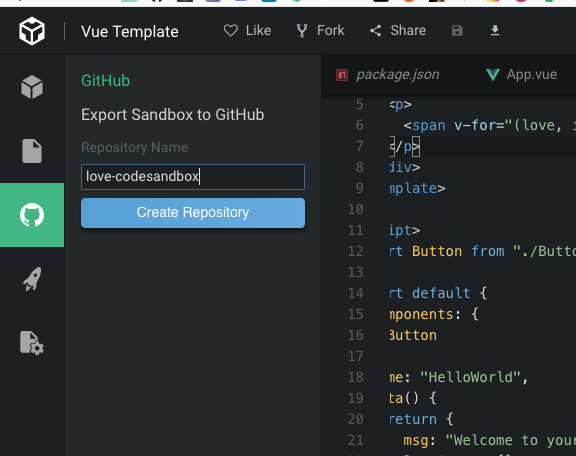Open the sandbox info cube icon

click(32, 87)
